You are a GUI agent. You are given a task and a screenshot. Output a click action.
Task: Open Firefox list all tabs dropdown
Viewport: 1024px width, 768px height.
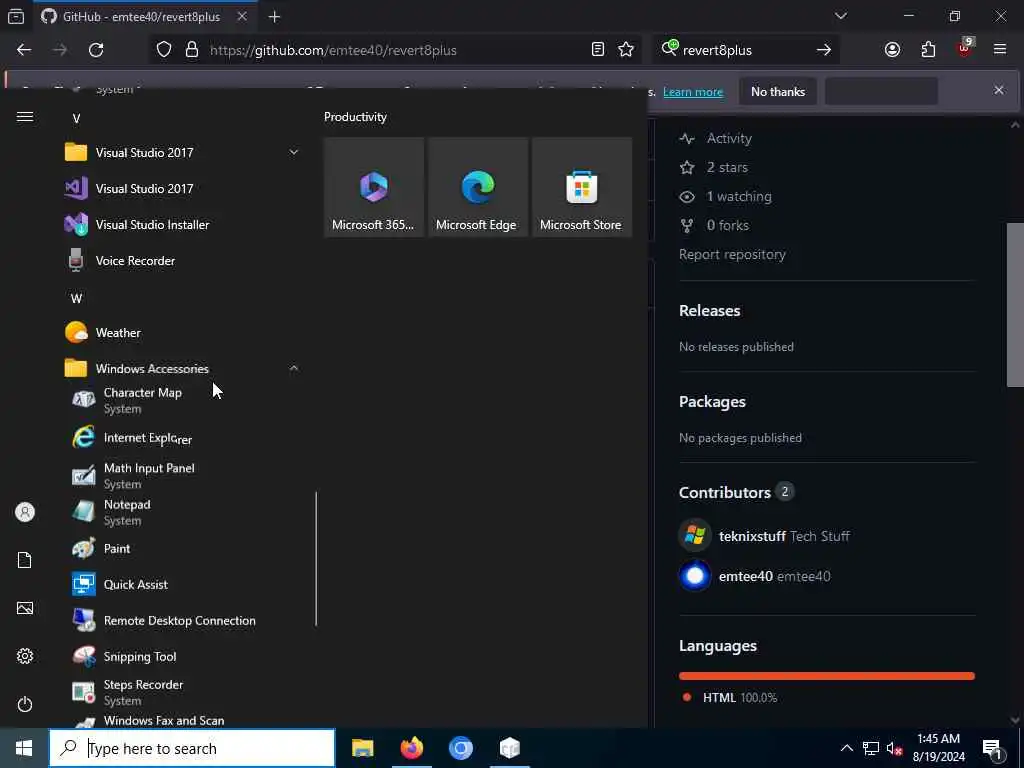(840, 16)
